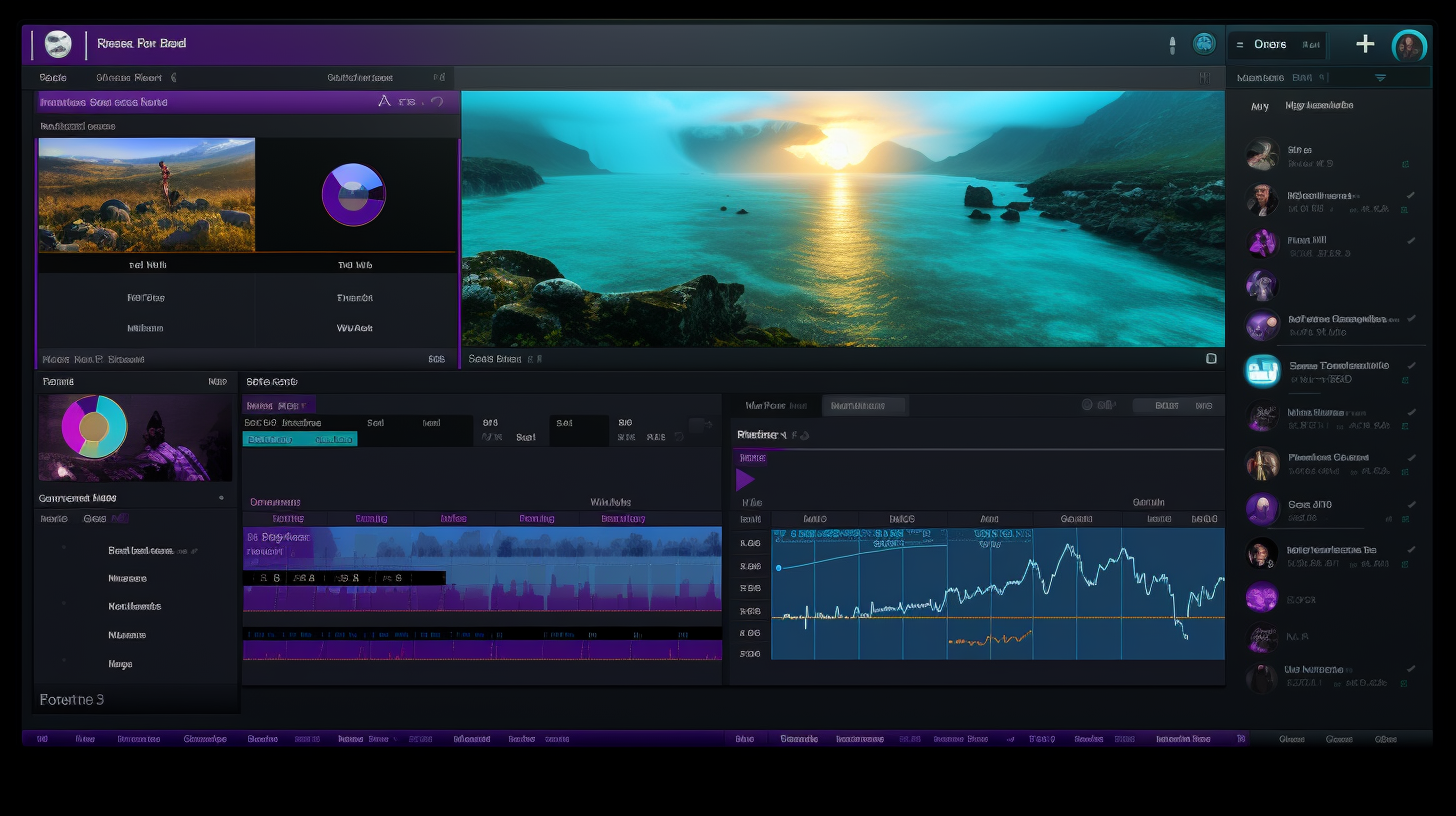Click the round app logo at top left
This screenshot has height=816, width=1456.
[x=58, y=44]
